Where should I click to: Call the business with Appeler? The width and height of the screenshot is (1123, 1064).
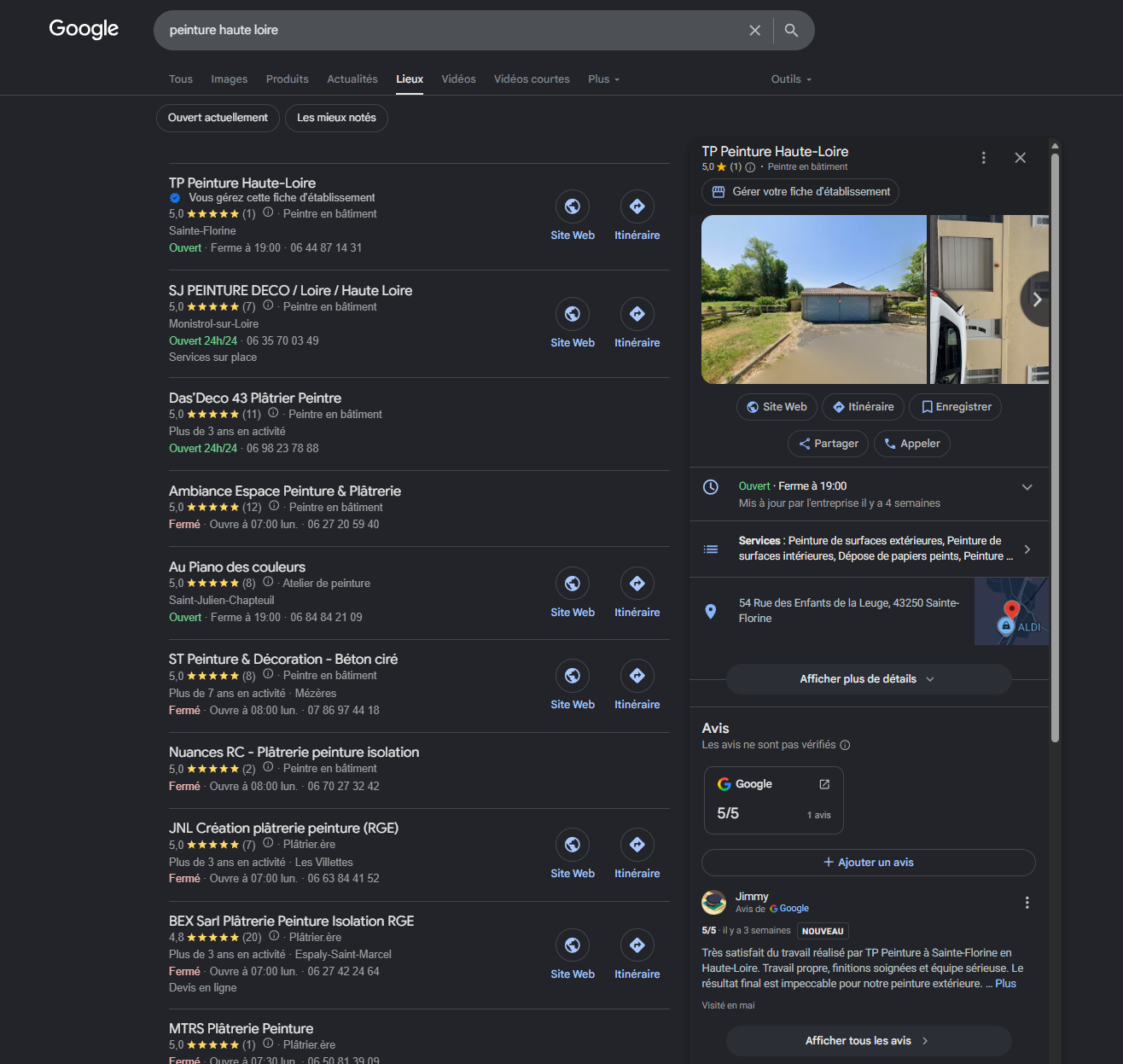(911, 444)
